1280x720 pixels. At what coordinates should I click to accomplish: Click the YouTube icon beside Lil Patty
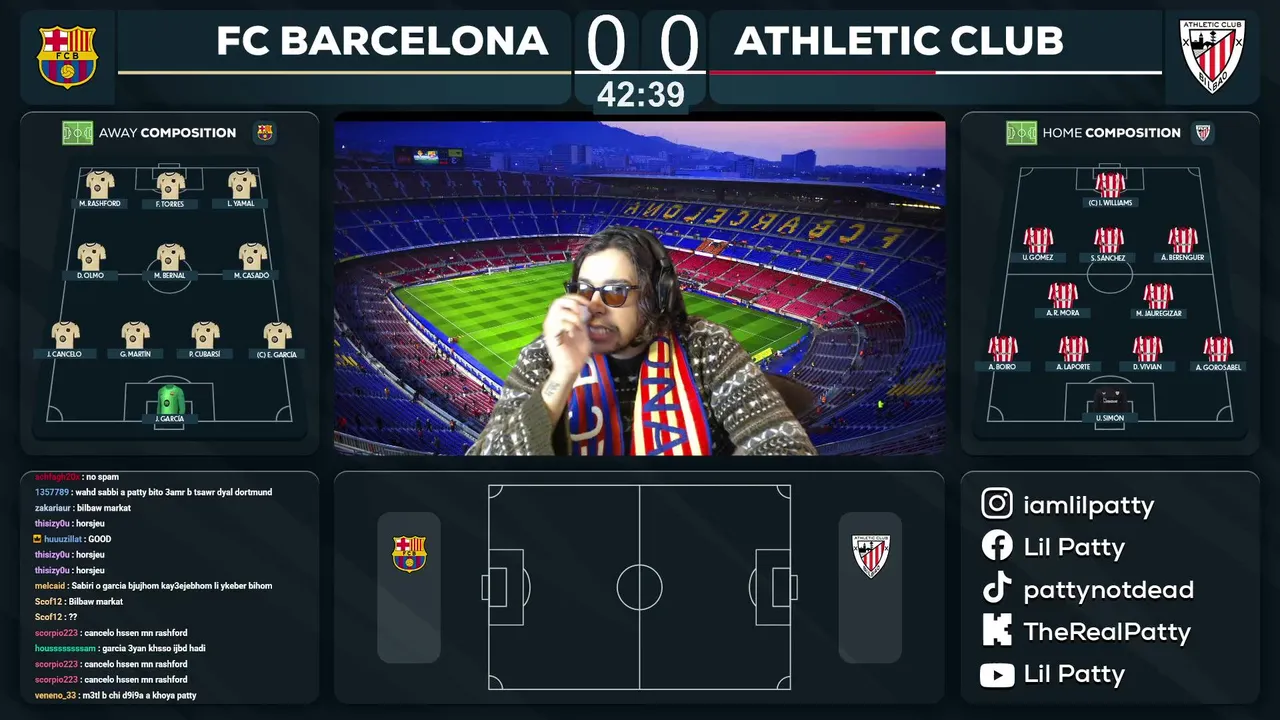997,674
